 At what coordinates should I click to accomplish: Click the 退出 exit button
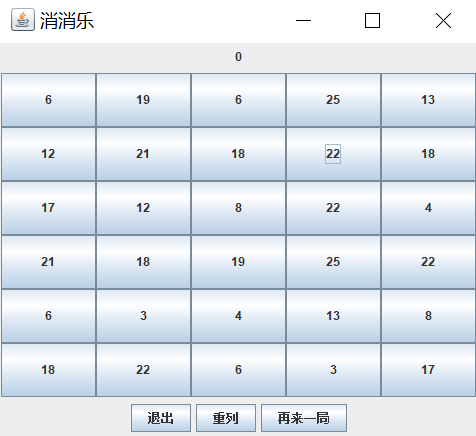pyautogui.click(x=161, y=418)
